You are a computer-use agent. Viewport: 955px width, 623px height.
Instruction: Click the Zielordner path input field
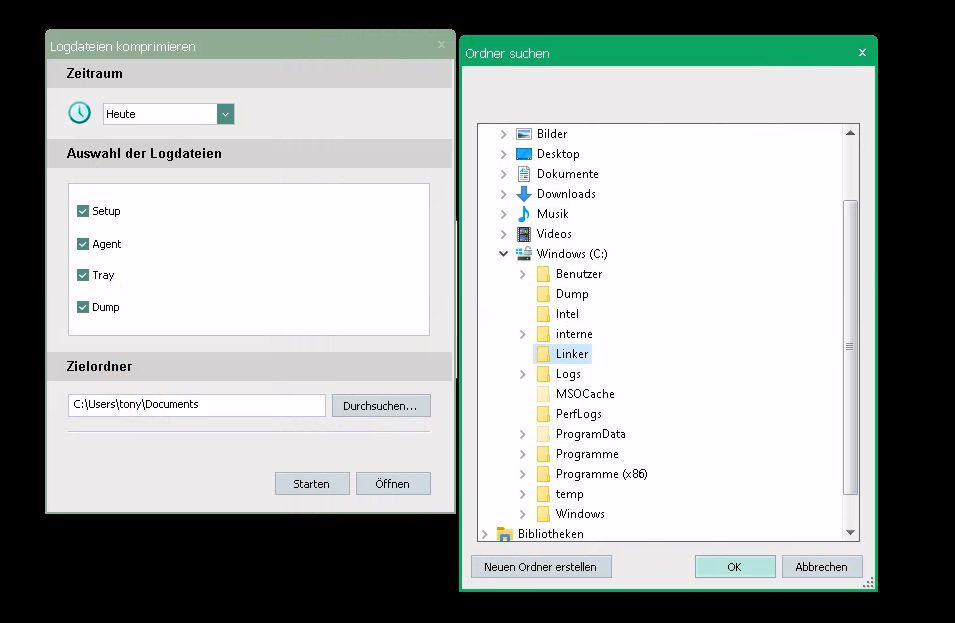(x=197, y=405)
